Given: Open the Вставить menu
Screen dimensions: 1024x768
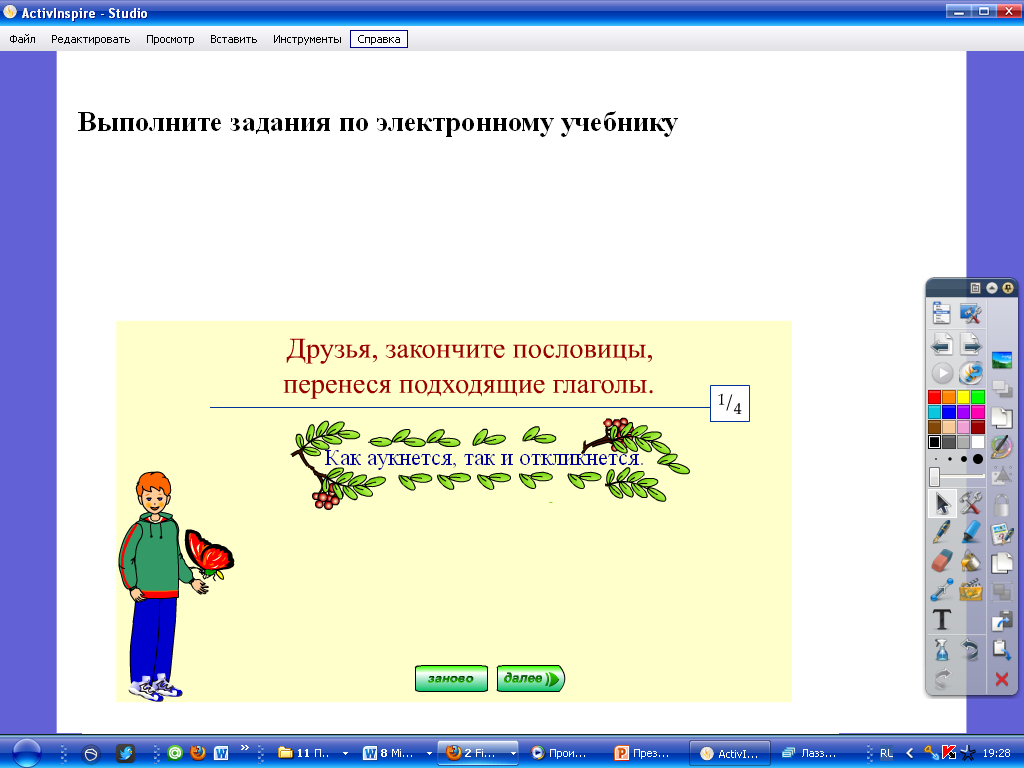Looking at the screenshot, I should (x=233, y=40).
